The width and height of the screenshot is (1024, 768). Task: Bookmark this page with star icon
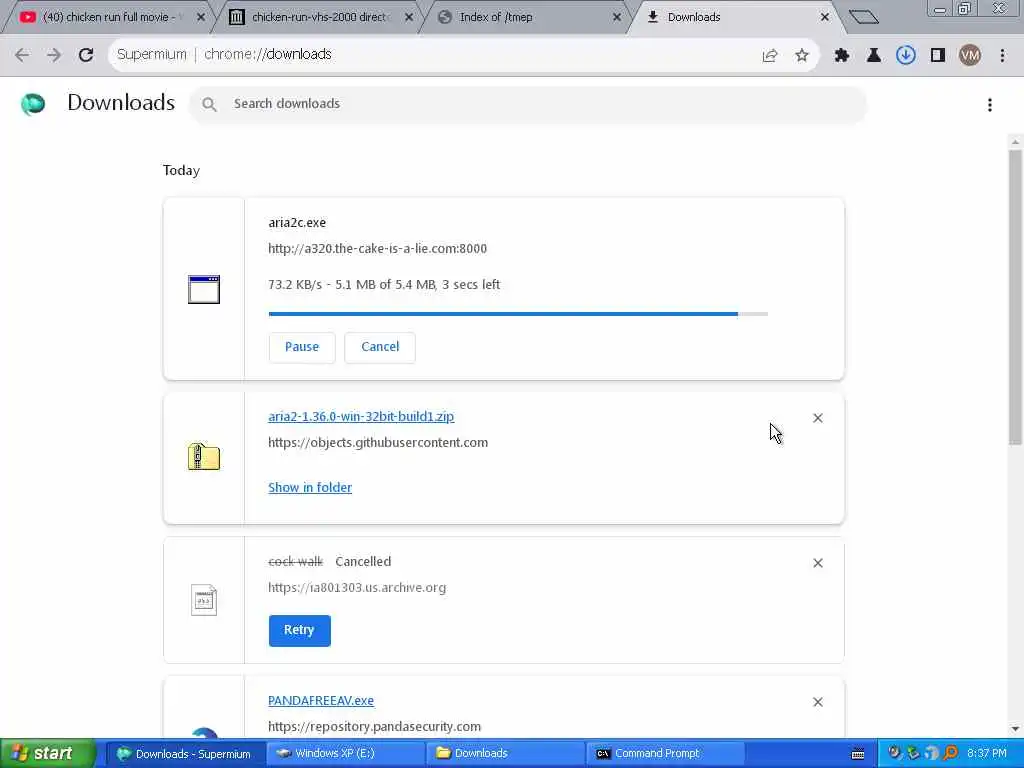802,56
